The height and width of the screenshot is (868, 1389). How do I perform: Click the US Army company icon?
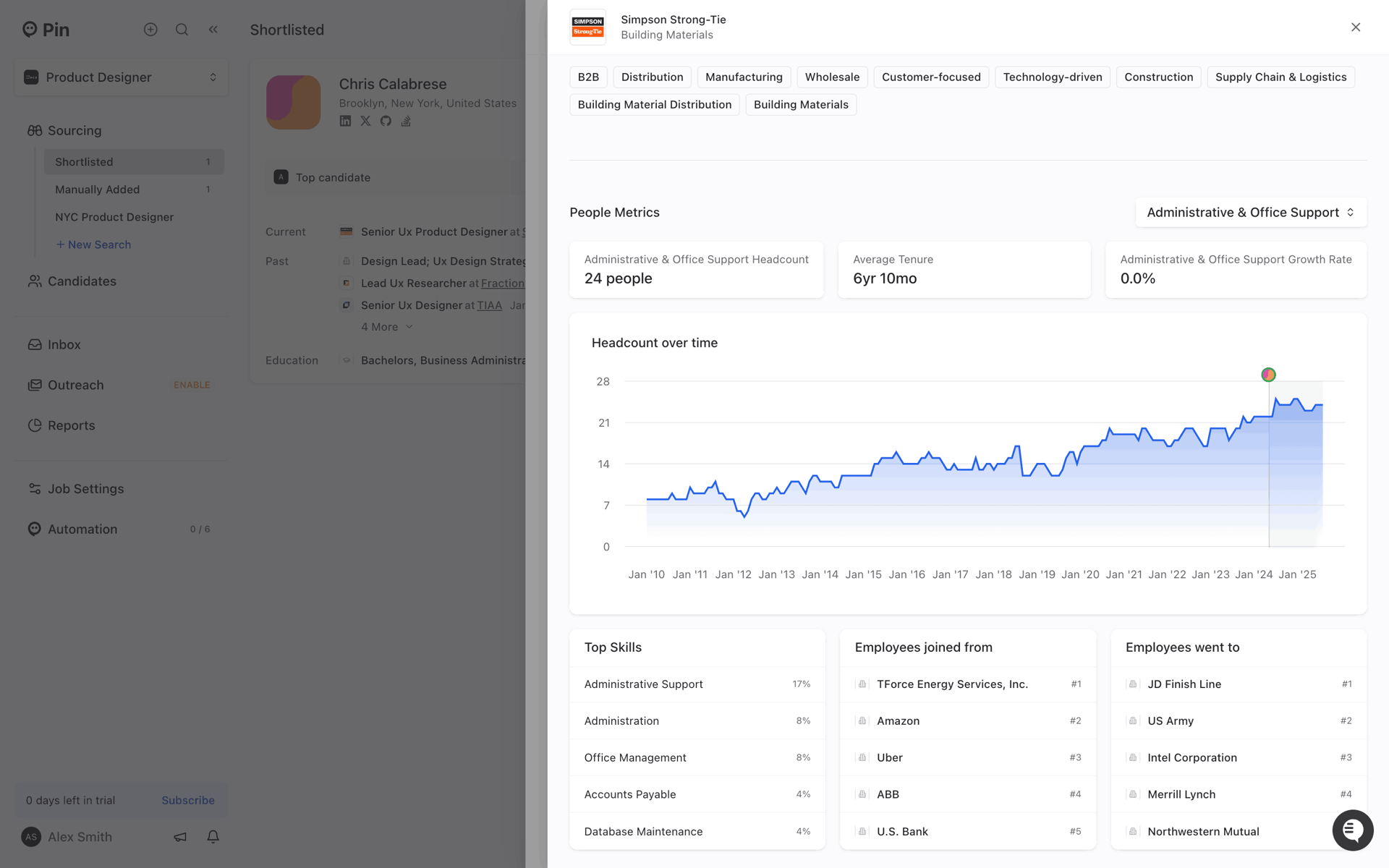click(1133, 721)
